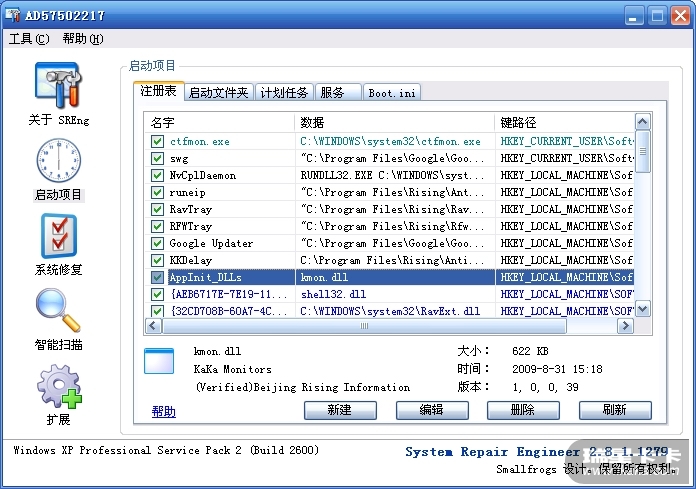Open the 系统修复 checklist icon
Viewport: 696px width, 489px height.
[x=58, y=237]
